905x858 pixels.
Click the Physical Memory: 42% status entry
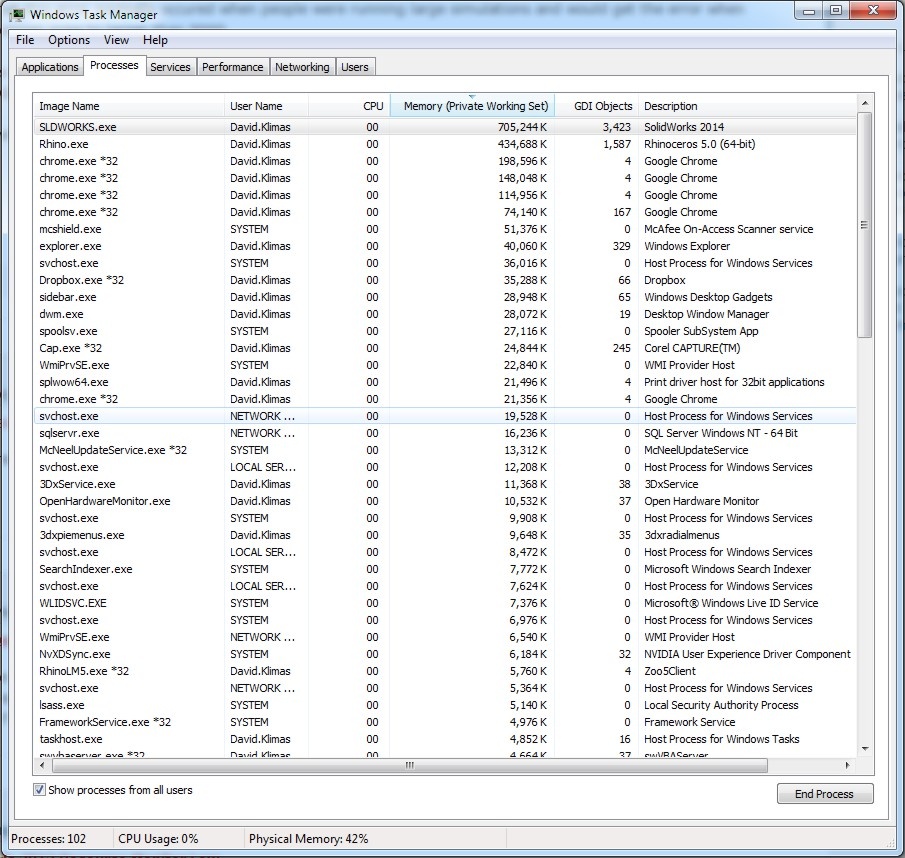pyautogui.click(x=309, y=839)
